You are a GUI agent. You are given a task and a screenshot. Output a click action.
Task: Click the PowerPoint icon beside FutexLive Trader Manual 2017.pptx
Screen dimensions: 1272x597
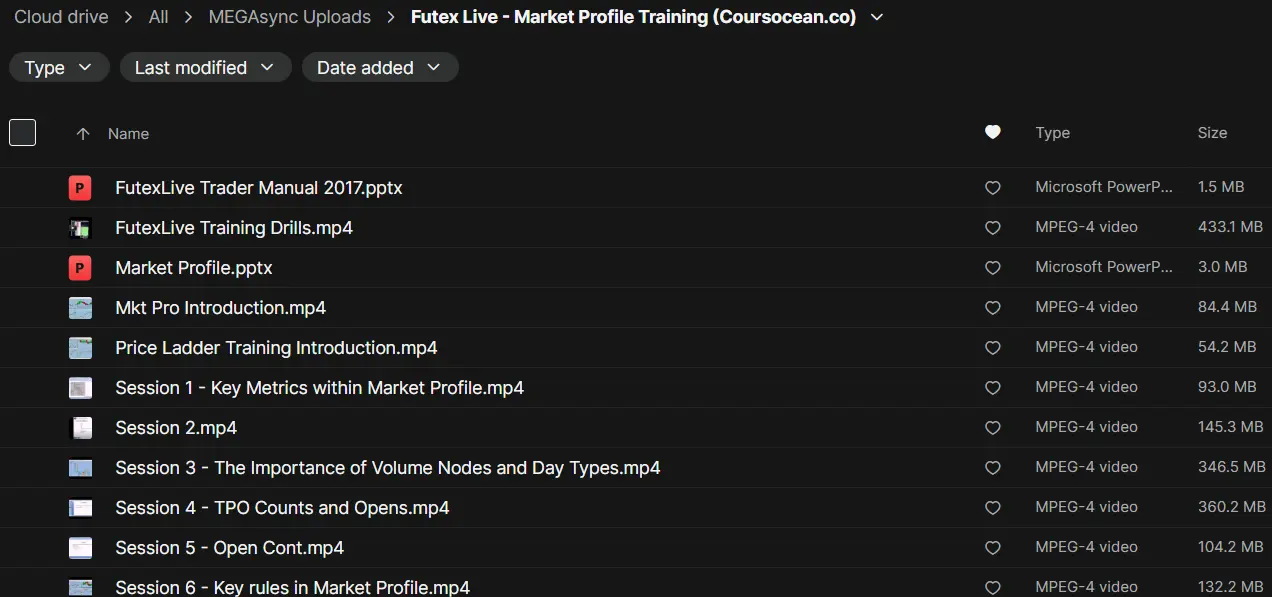tap(80, 187)
